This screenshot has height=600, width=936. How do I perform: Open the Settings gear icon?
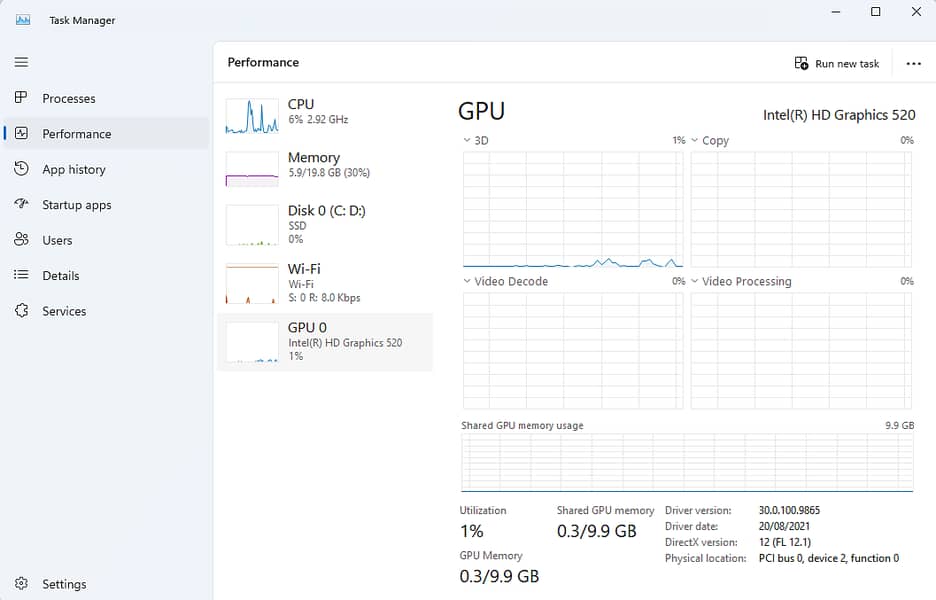21,584
